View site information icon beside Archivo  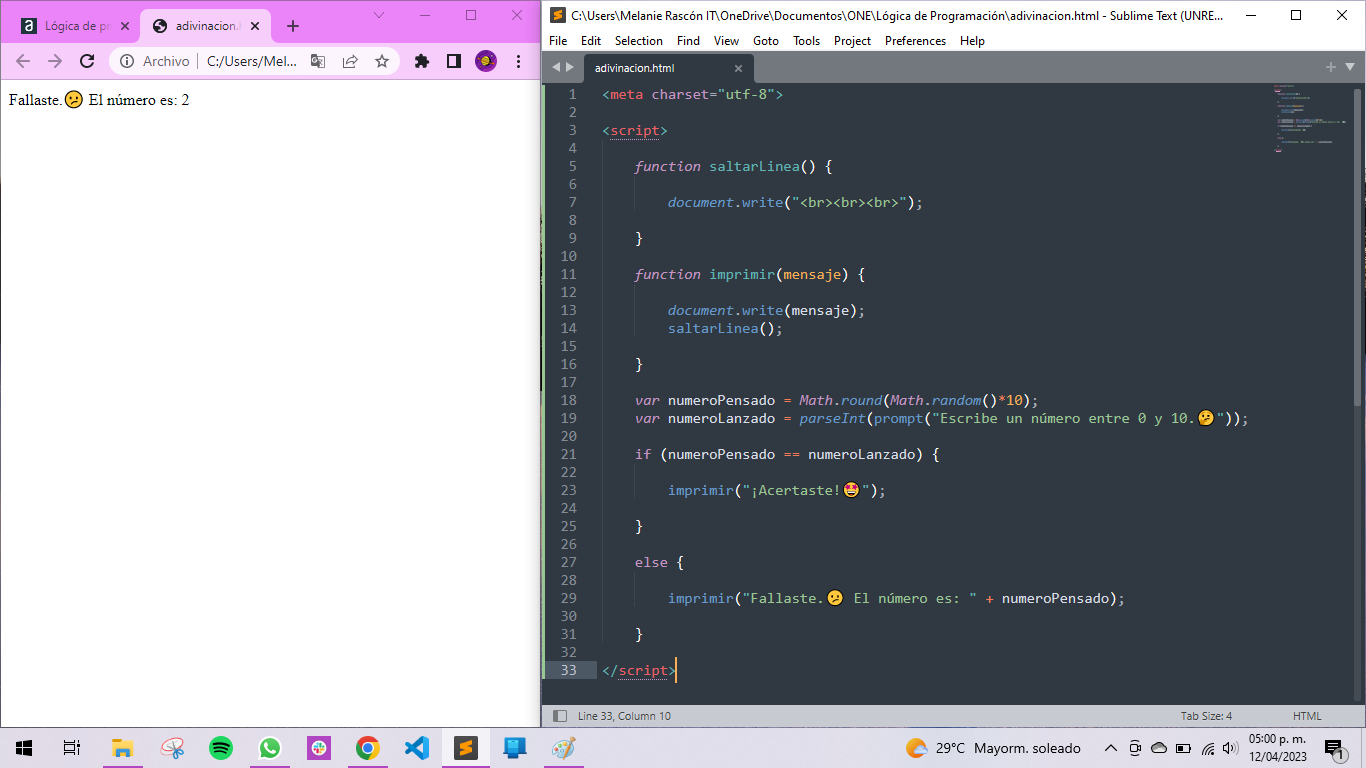point(127,61)
